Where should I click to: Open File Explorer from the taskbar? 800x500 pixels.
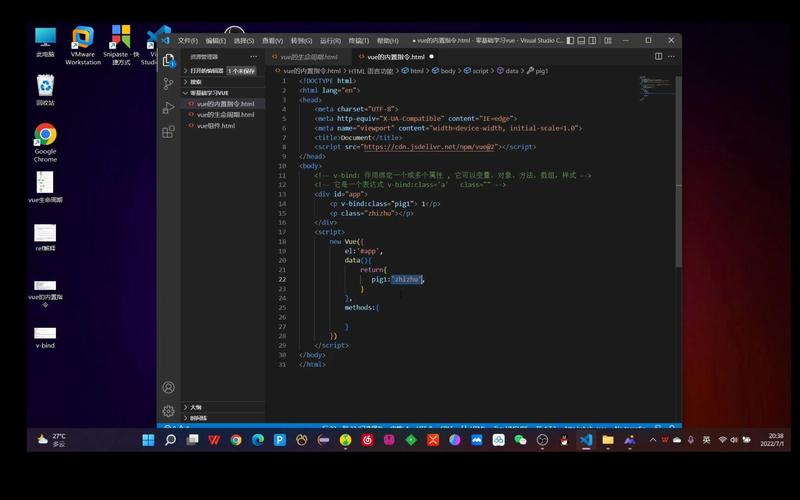coord(608,440)
